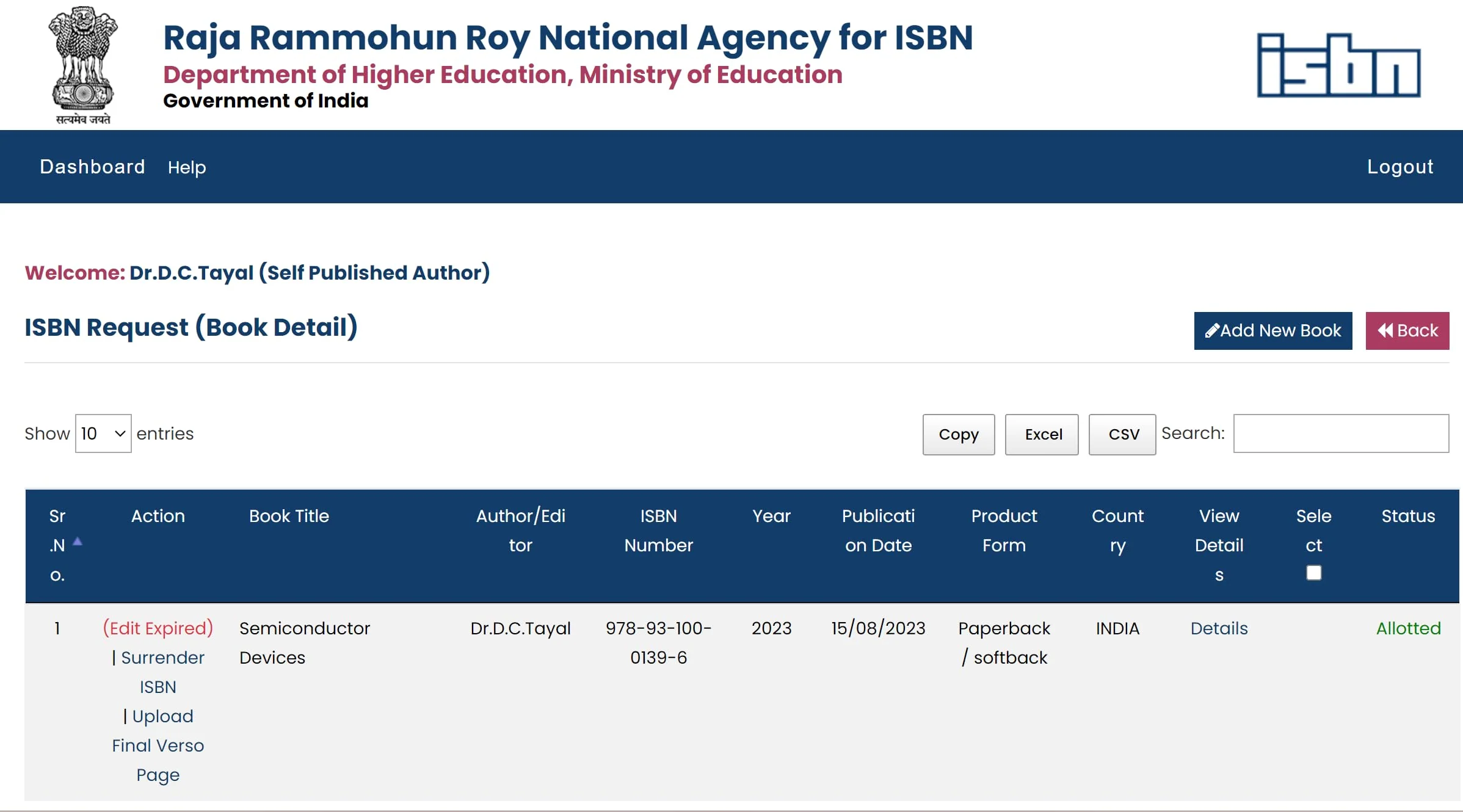Image resolution: width=1463 pixels, height=812 pixels.
Task: Sort by Status column header
Action: coord(1408,517)
